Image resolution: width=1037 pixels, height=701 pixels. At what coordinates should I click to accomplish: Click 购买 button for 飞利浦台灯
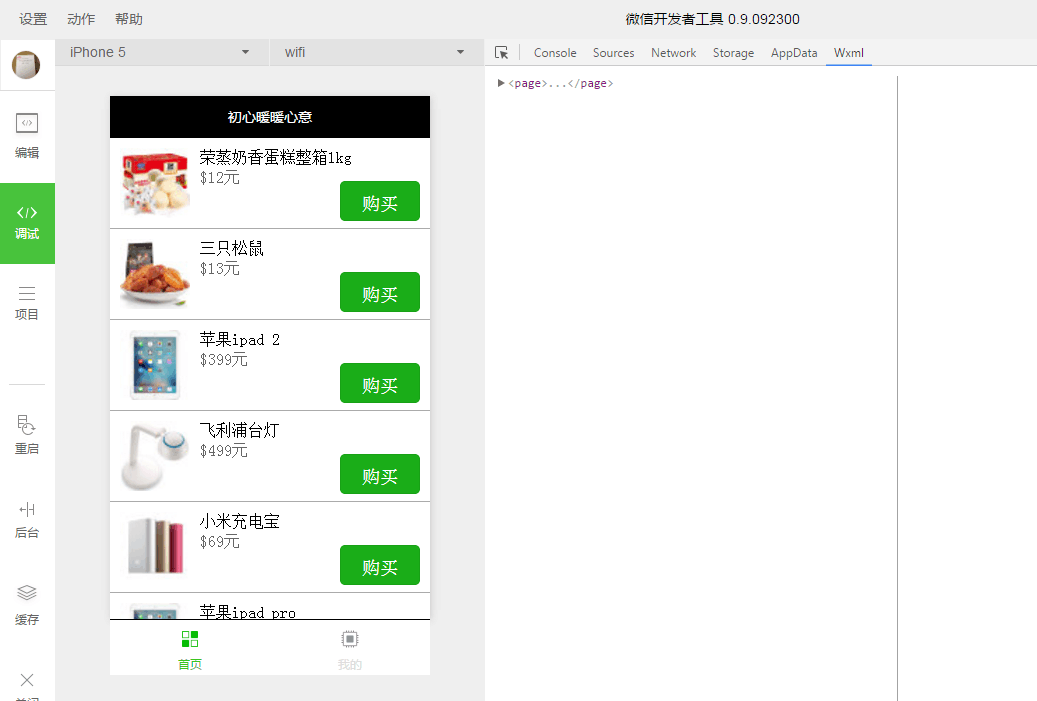pyautogui.click(x=380, y=474)
